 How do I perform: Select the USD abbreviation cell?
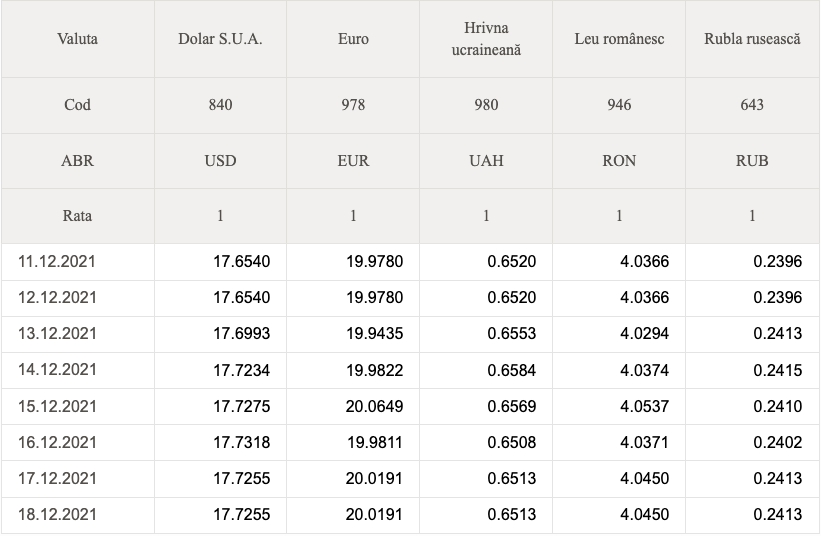pos(220,161)
